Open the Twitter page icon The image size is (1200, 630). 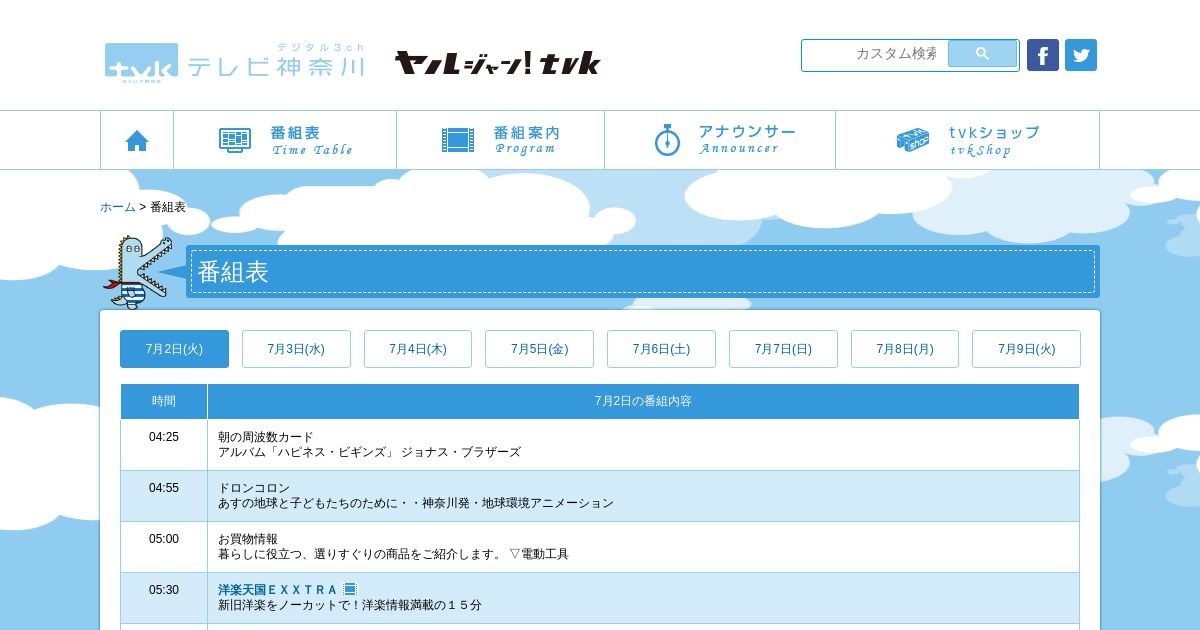click(x=1081, y=55)
